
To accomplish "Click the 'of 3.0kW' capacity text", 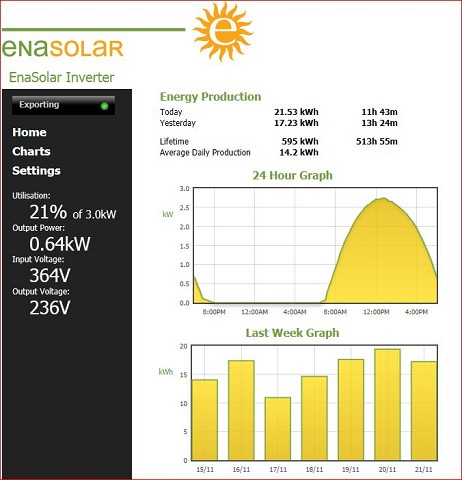I will (x=94, y=214).
